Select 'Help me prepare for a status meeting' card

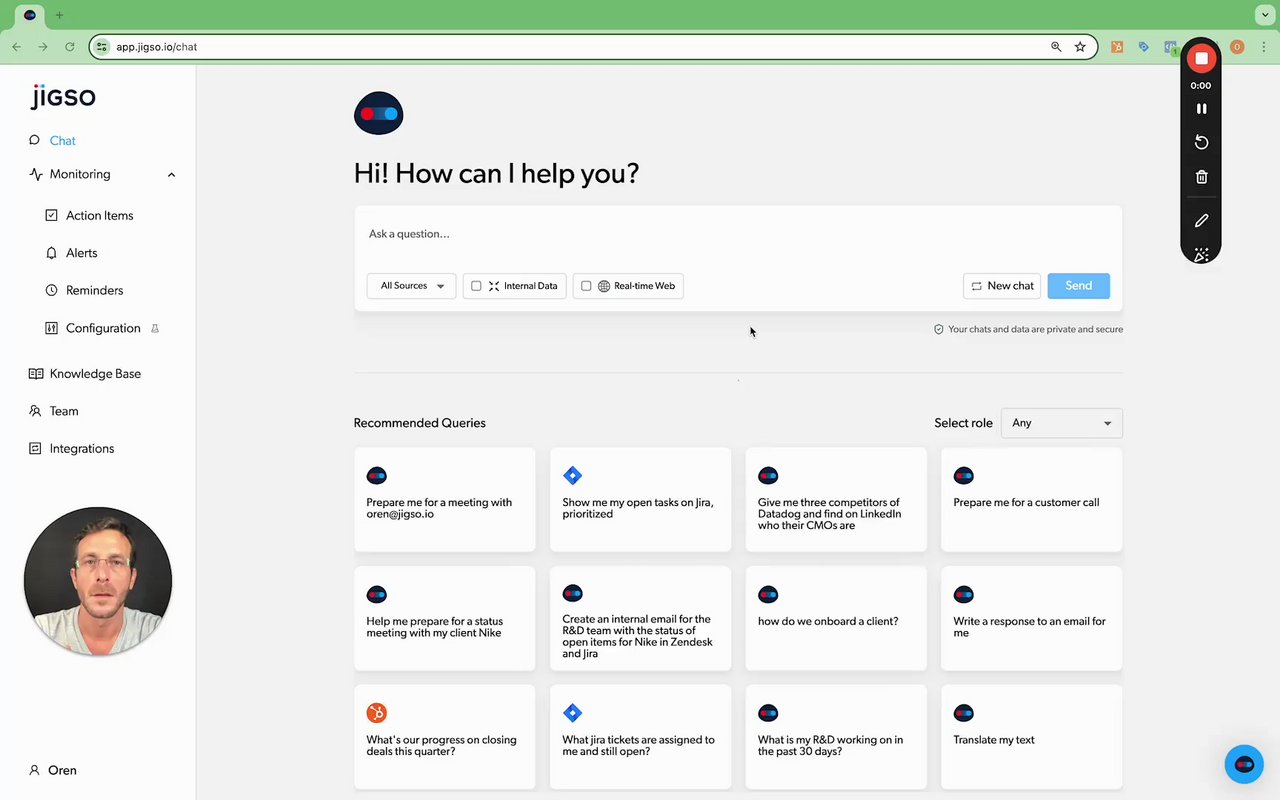(x=444, y=618)
